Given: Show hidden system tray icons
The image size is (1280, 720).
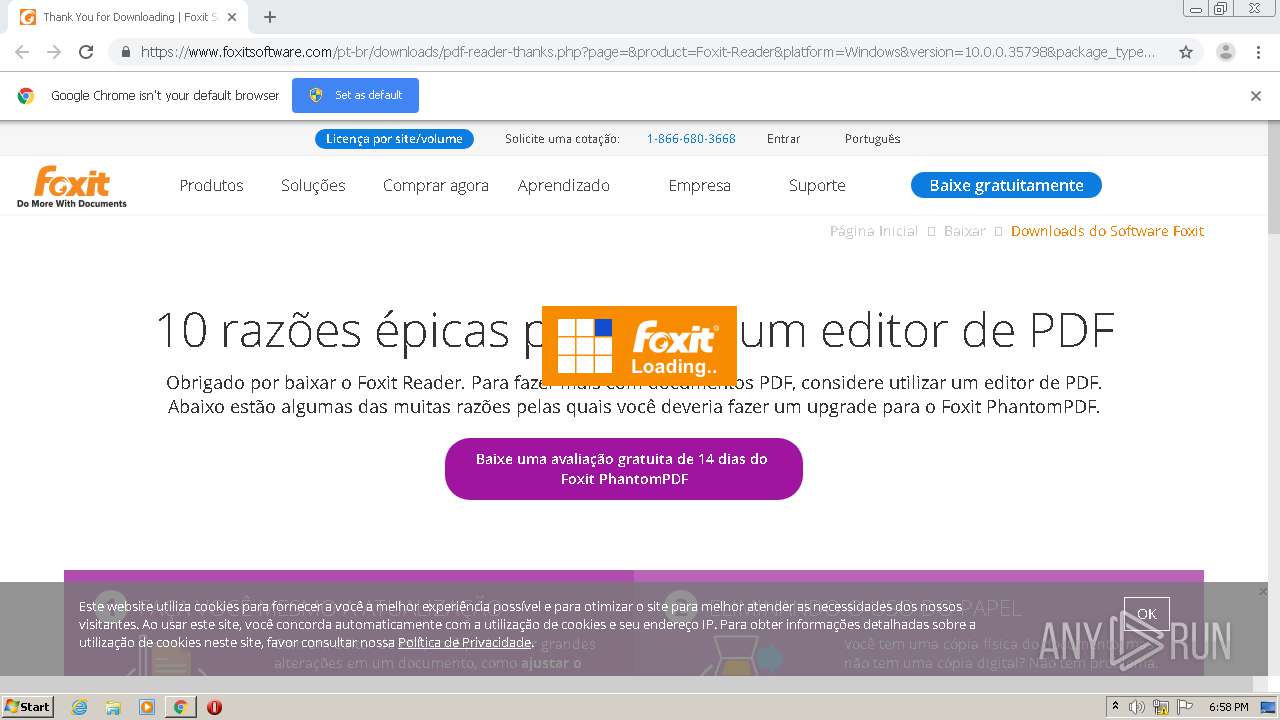Looking at the screenshot, I should (x=1115, y=706).
